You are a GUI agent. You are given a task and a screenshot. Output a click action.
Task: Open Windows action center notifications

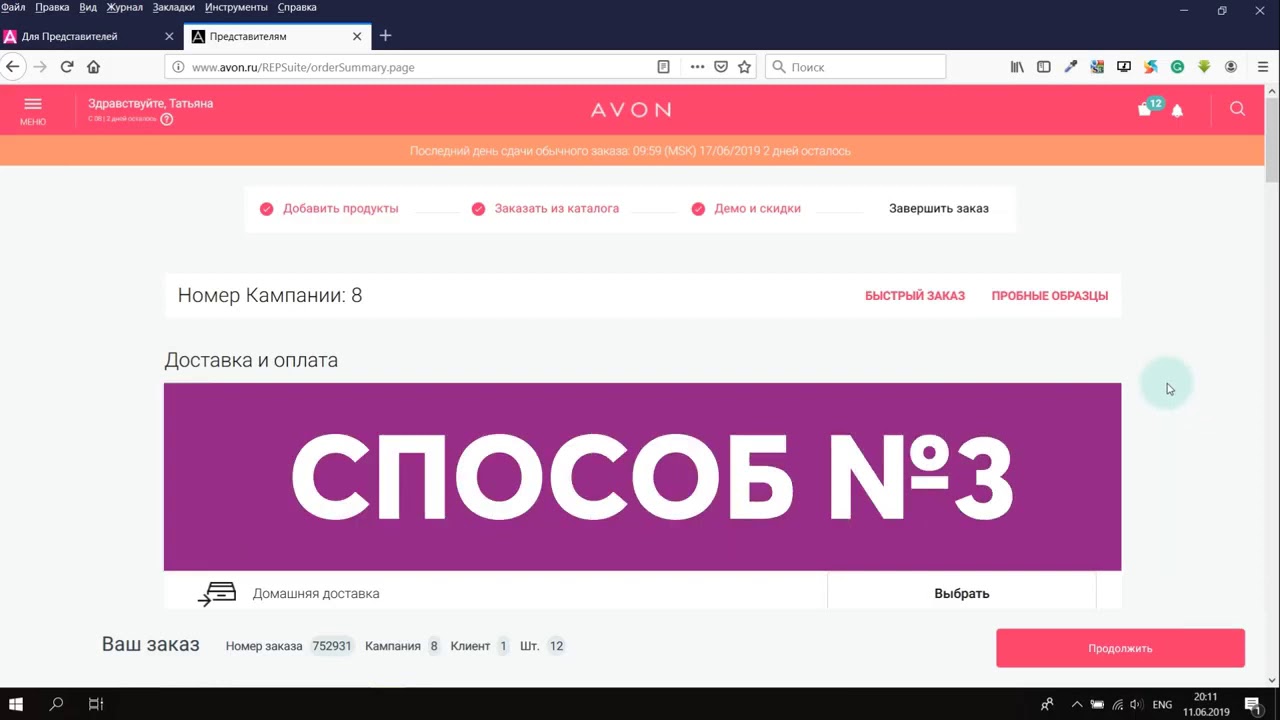[x=1252, y=704]
